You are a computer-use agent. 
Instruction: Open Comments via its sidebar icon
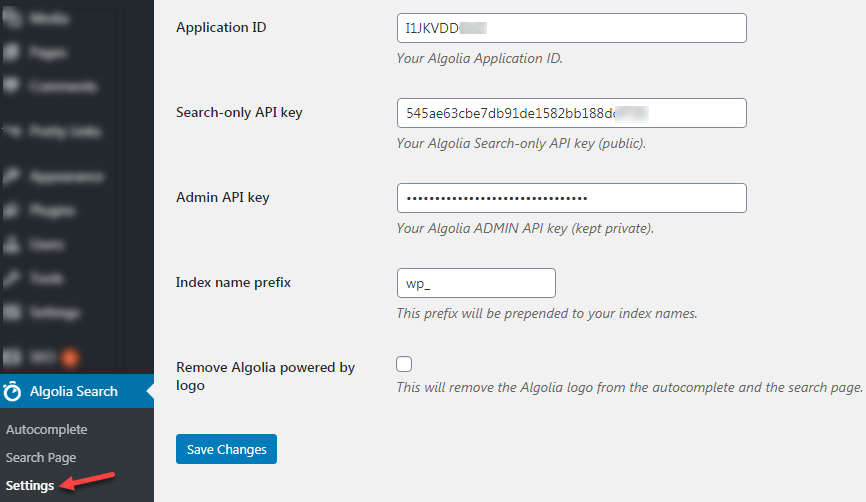click(13, 86)
